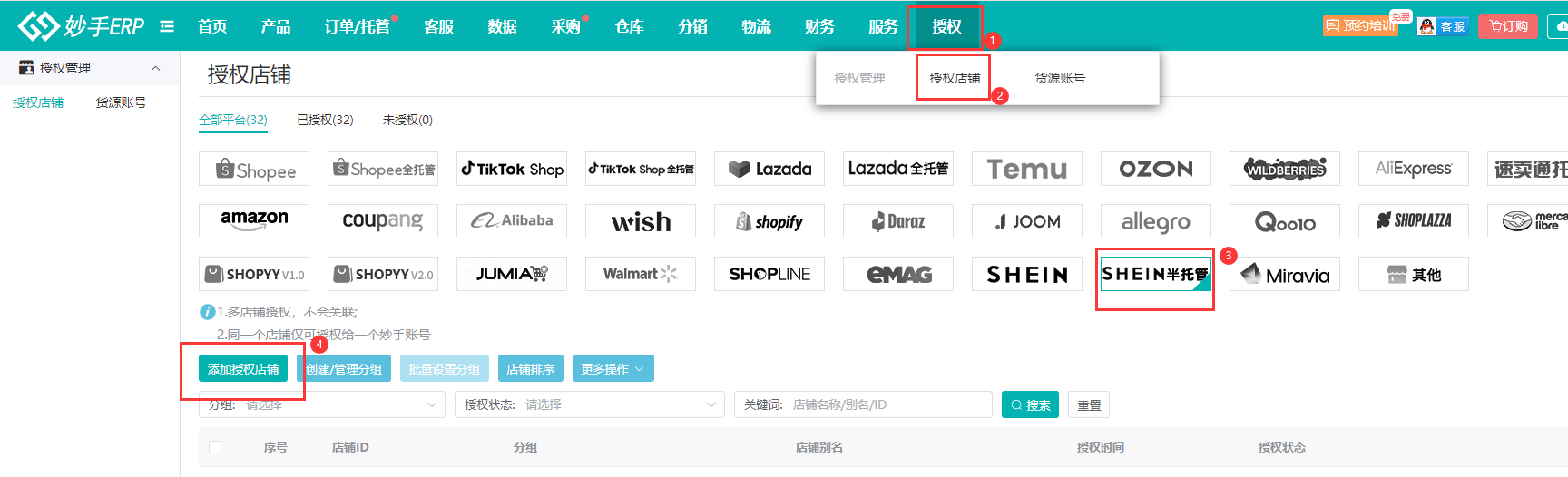Image resolution: width=1568 pixels, height=477 pixels.
Task: Select the wish platform tile
Action: tap(641, 221)
